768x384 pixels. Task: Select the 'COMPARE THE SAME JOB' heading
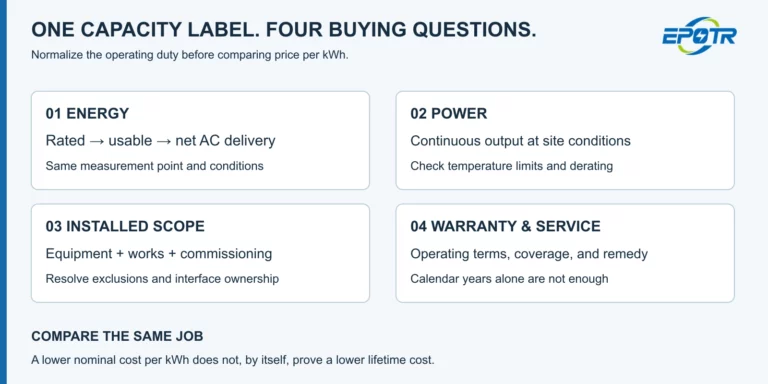coord(117,336)
